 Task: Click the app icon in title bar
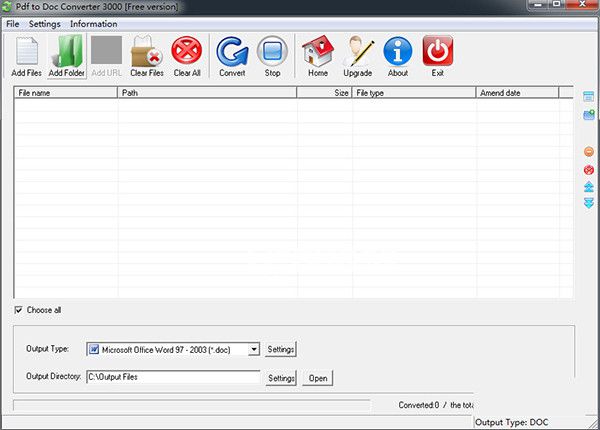tap(7, 7)
